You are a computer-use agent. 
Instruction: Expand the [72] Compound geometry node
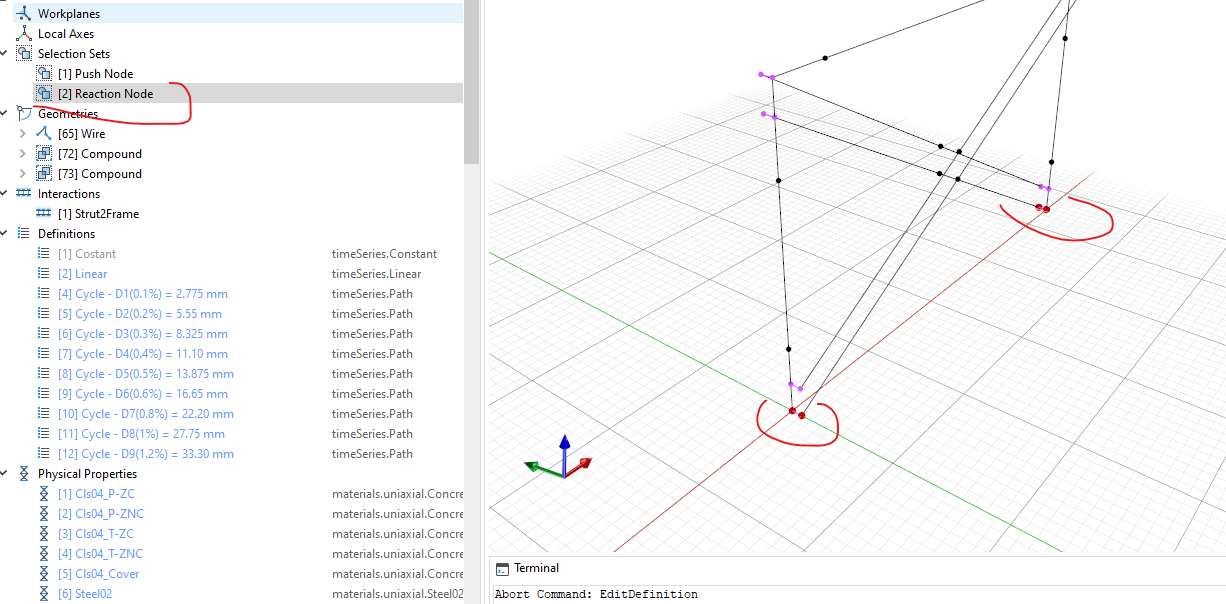coord(23,153)
